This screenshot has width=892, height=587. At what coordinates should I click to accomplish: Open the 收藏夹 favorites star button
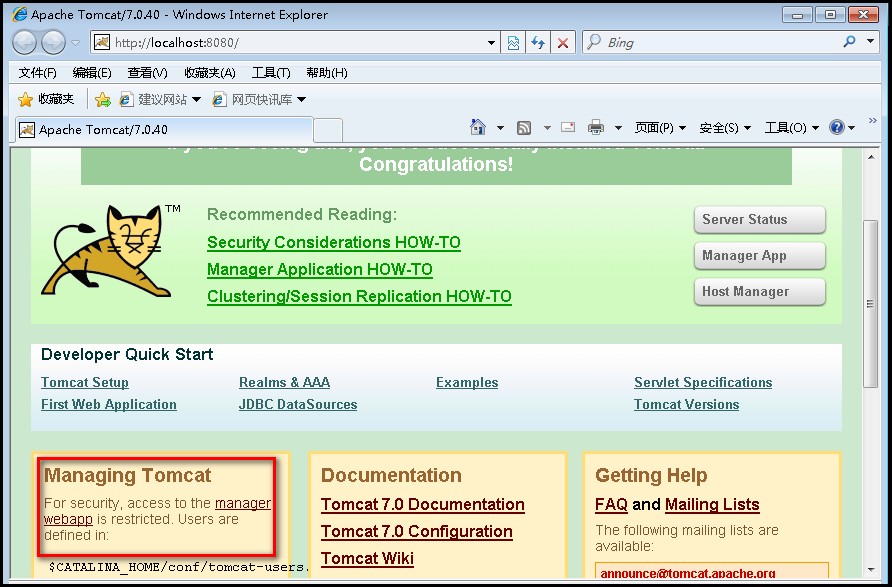(46, 100)
